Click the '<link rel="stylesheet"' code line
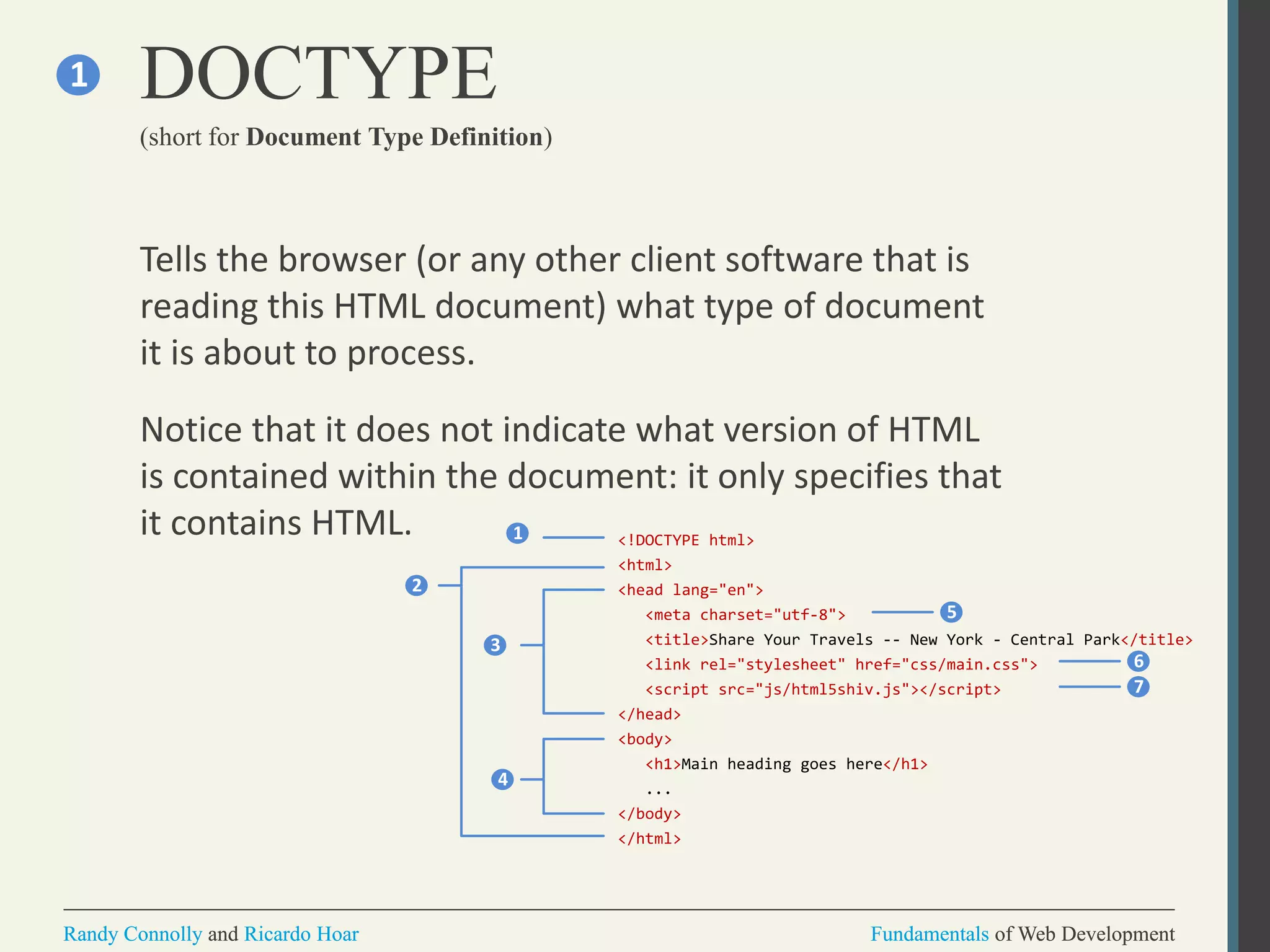 pyautogui.click(x=841, y=664)
